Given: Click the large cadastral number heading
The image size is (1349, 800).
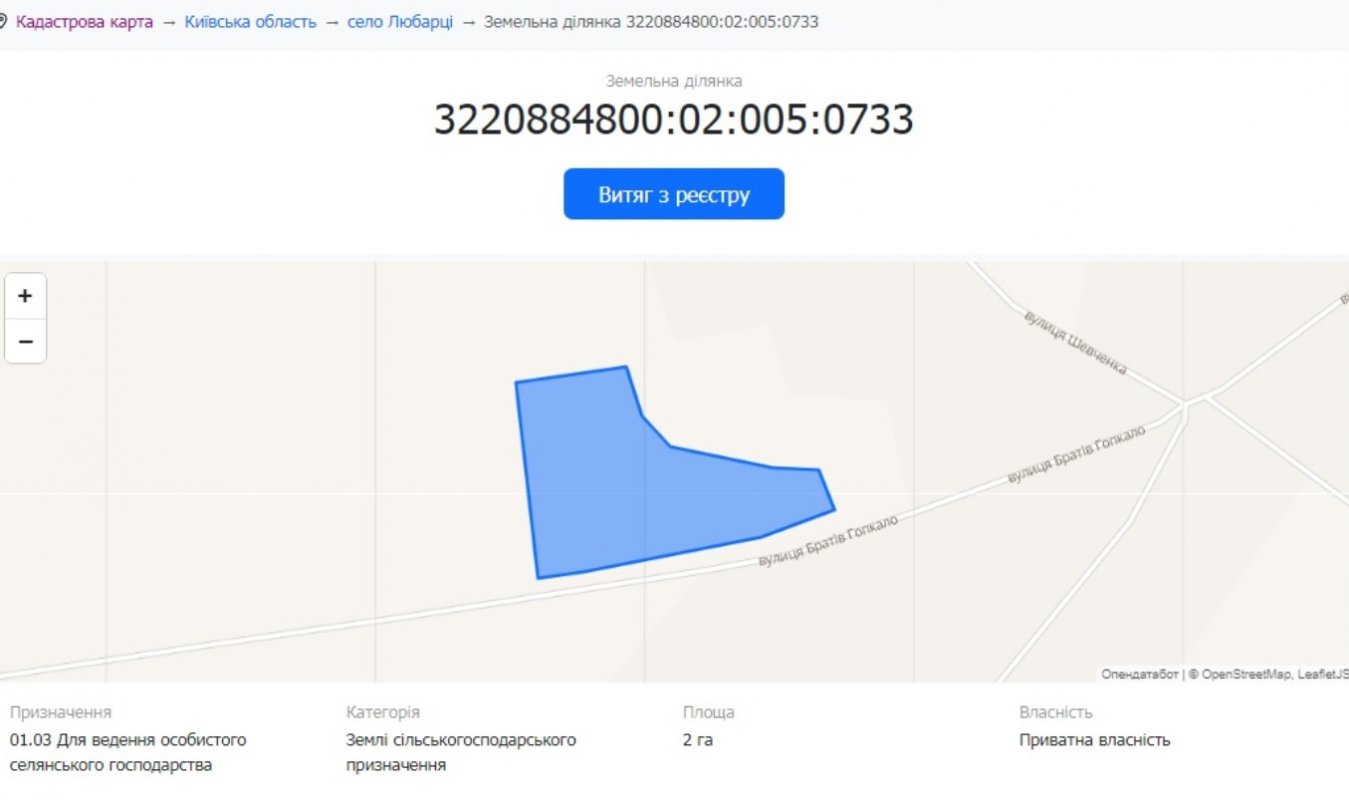Looking at the screenshot, I should click(x=673, y=120).
